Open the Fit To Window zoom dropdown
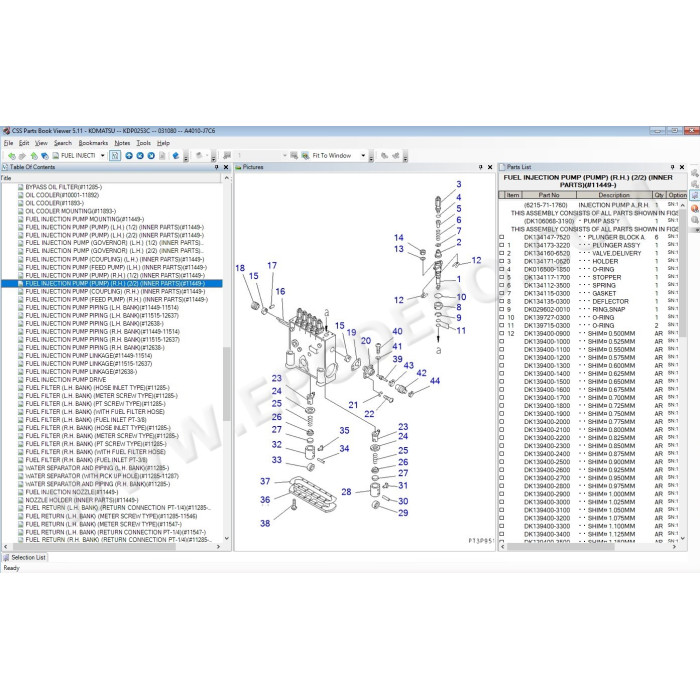 363,156
